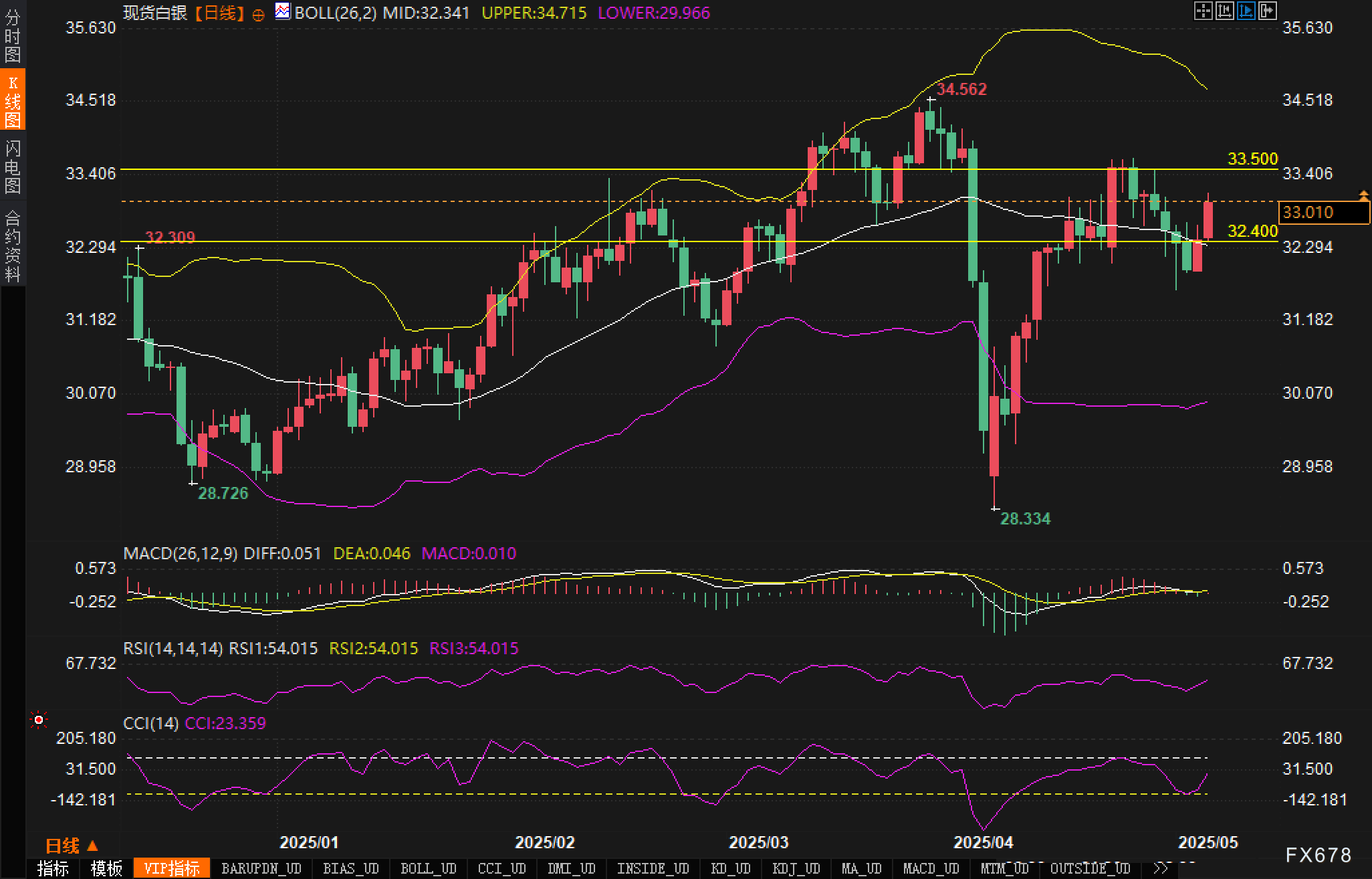Viewport: 1372px width, 879px height.
Task: Apply the MACD_UD indicator
Action: tap(931, 868)
